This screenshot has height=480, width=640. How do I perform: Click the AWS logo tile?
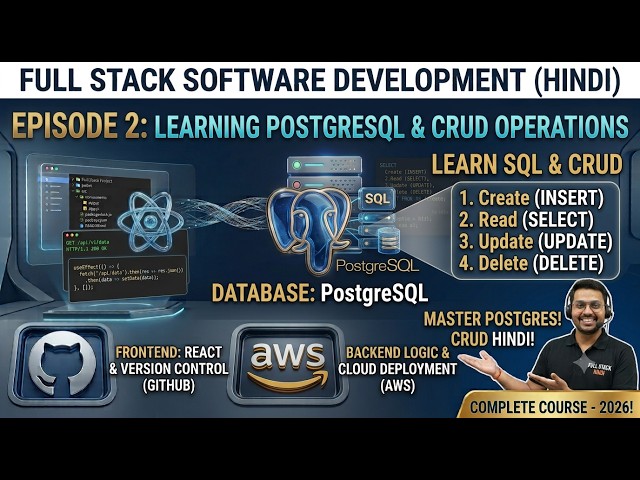coord(288,364)
